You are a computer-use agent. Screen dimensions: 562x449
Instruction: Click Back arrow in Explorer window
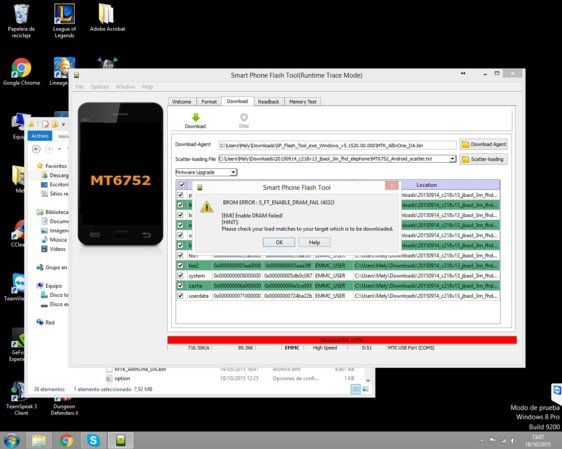[x=36, y=149]
